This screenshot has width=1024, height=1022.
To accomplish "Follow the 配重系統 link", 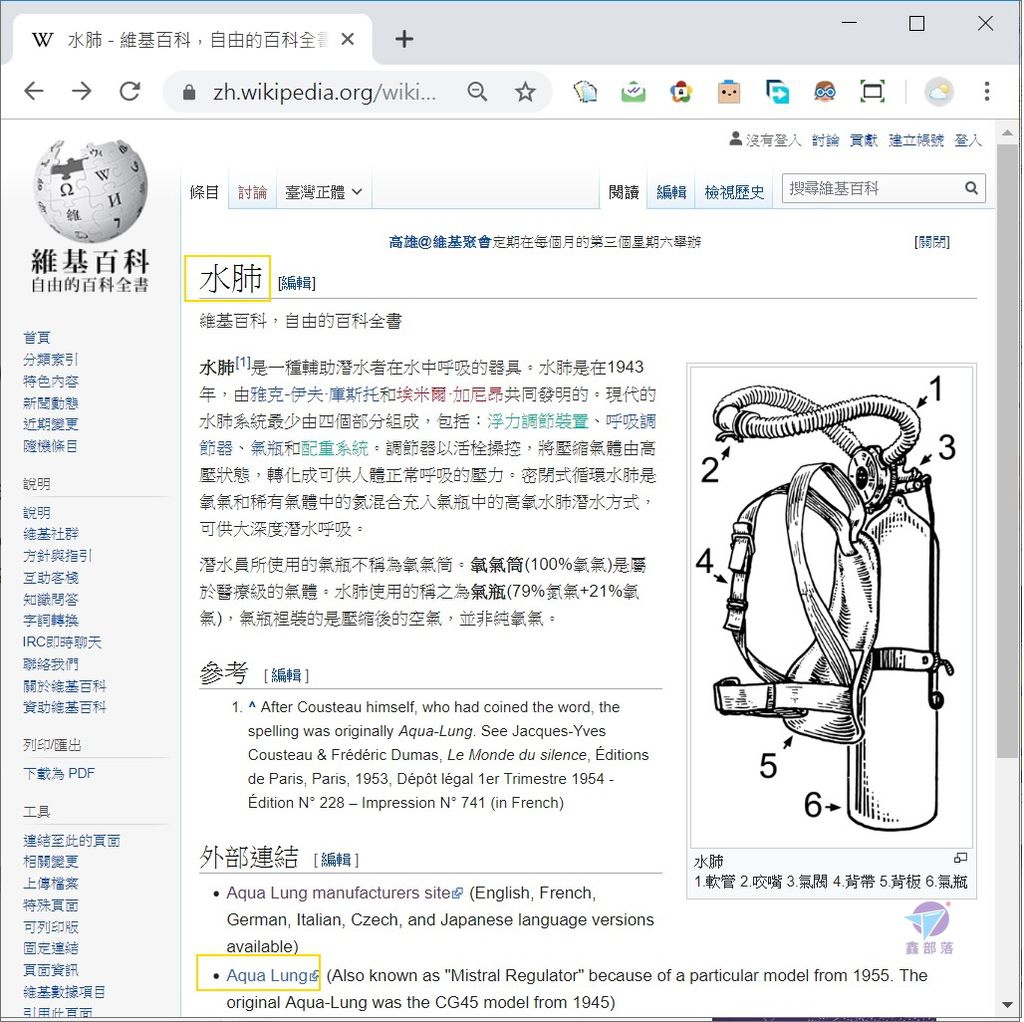I will [335, 448].
